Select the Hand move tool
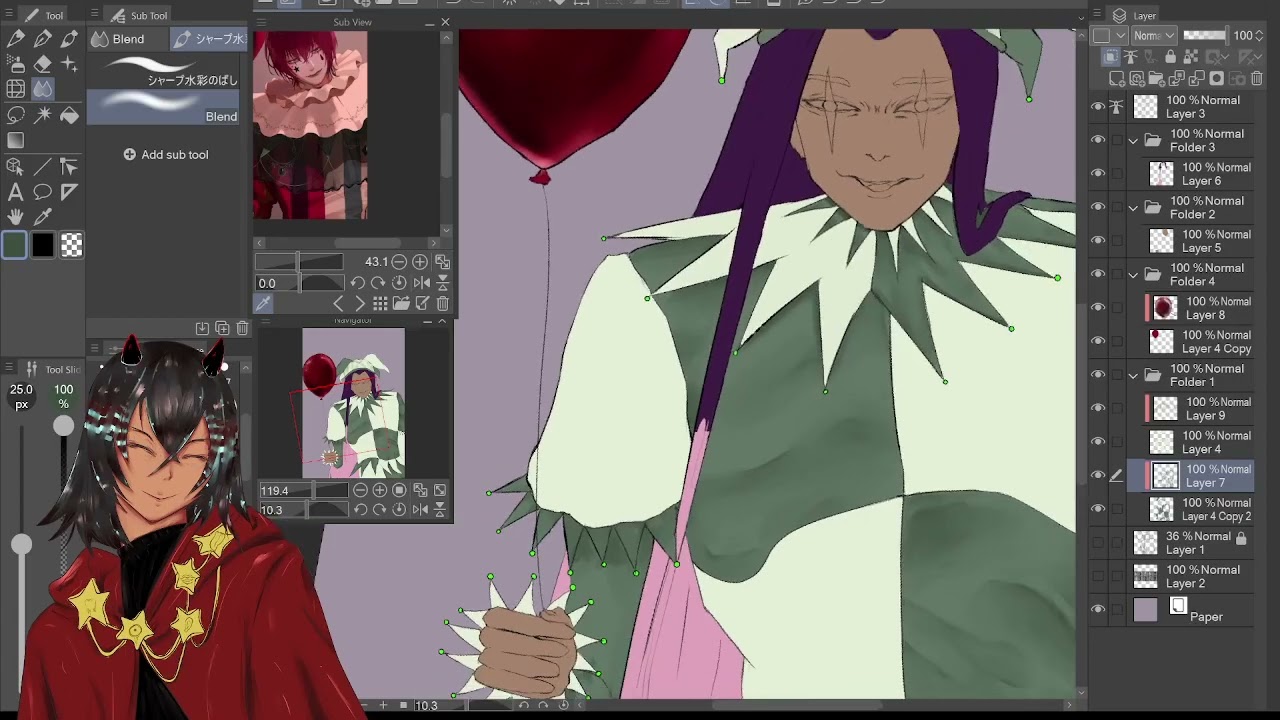This screenshot has width=1280, height=720. (x=15, y=217)
